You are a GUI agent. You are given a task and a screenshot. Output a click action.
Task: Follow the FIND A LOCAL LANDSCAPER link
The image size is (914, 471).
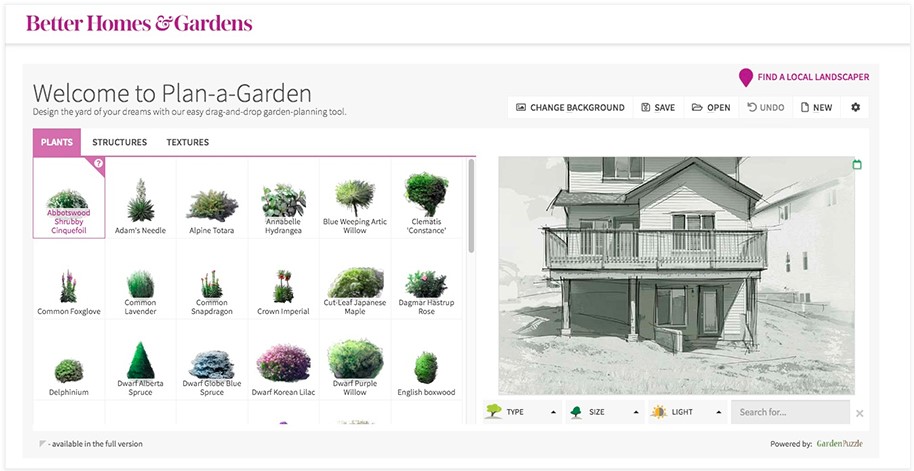pos(813,77)
